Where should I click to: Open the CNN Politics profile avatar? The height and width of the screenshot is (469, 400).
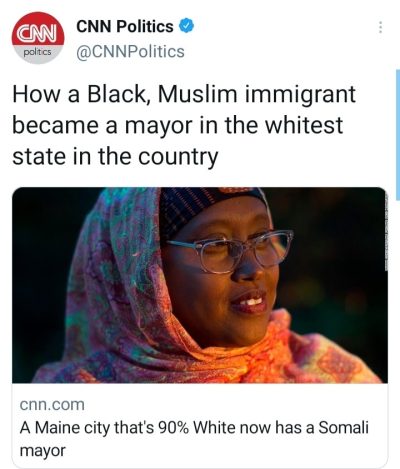click(x=38, y=38)
